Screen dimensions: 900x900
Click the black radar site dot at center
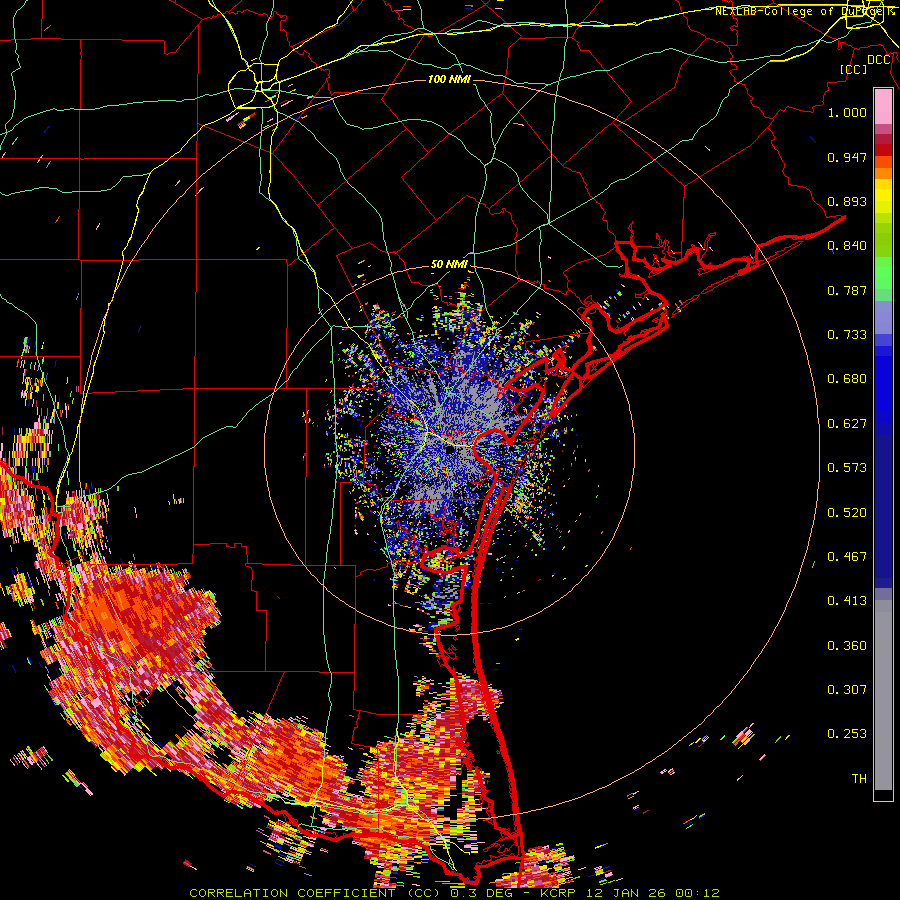point(451,450)
